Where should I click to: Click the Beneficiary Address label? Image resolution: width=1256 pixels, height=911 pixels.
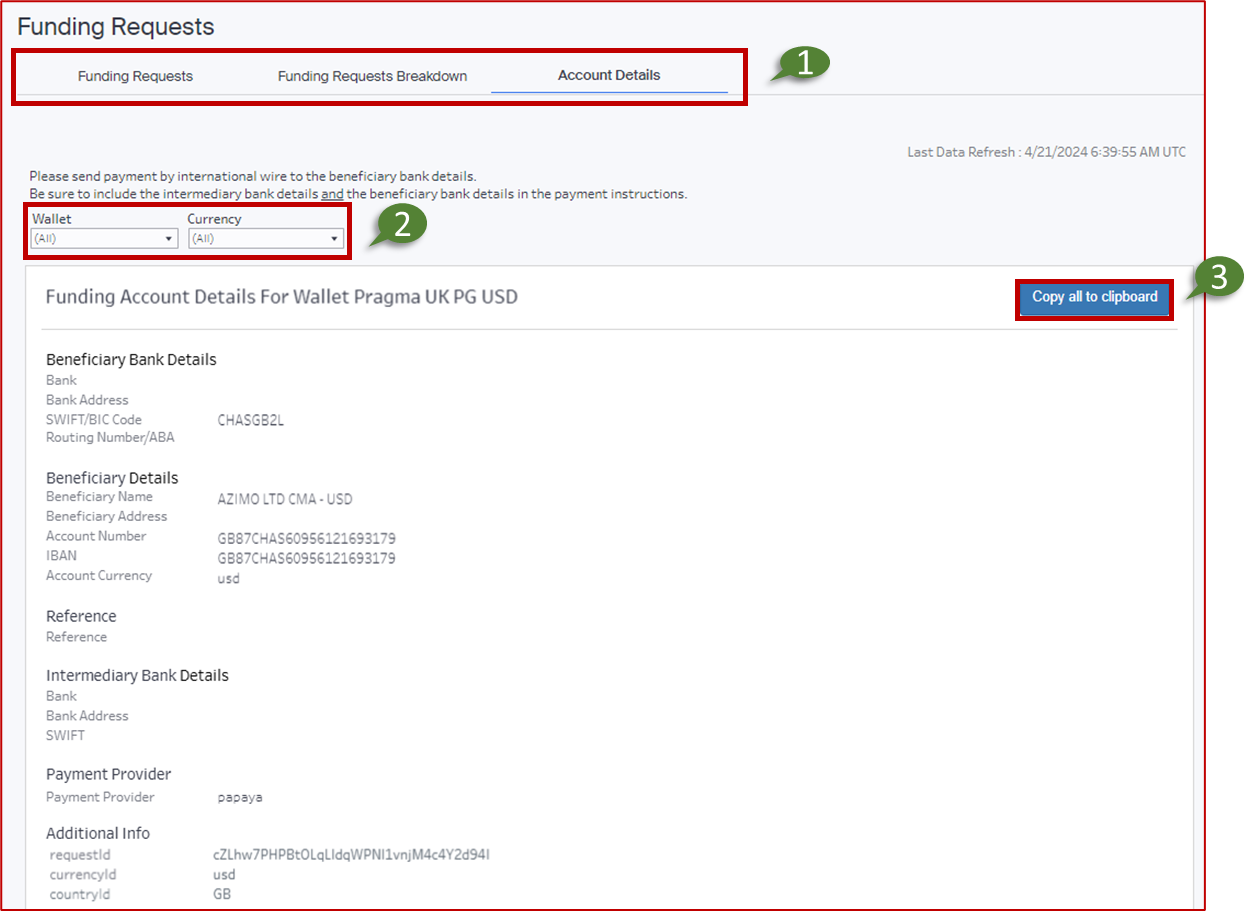pos(107,517)
